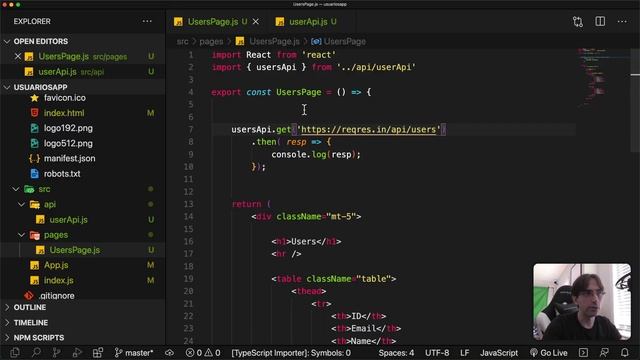Select userApi.js src/api in Open Editors
This screenshot has height=360, width=640.
[x=83, y=71]
